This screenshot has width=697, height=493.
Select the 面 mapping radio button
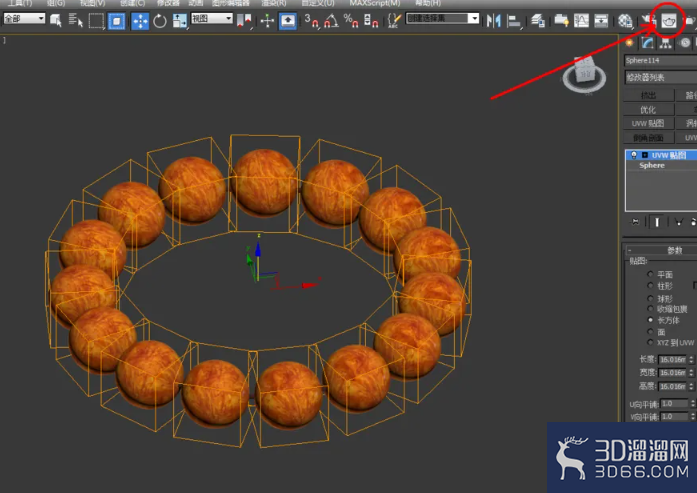click(650, 332)
